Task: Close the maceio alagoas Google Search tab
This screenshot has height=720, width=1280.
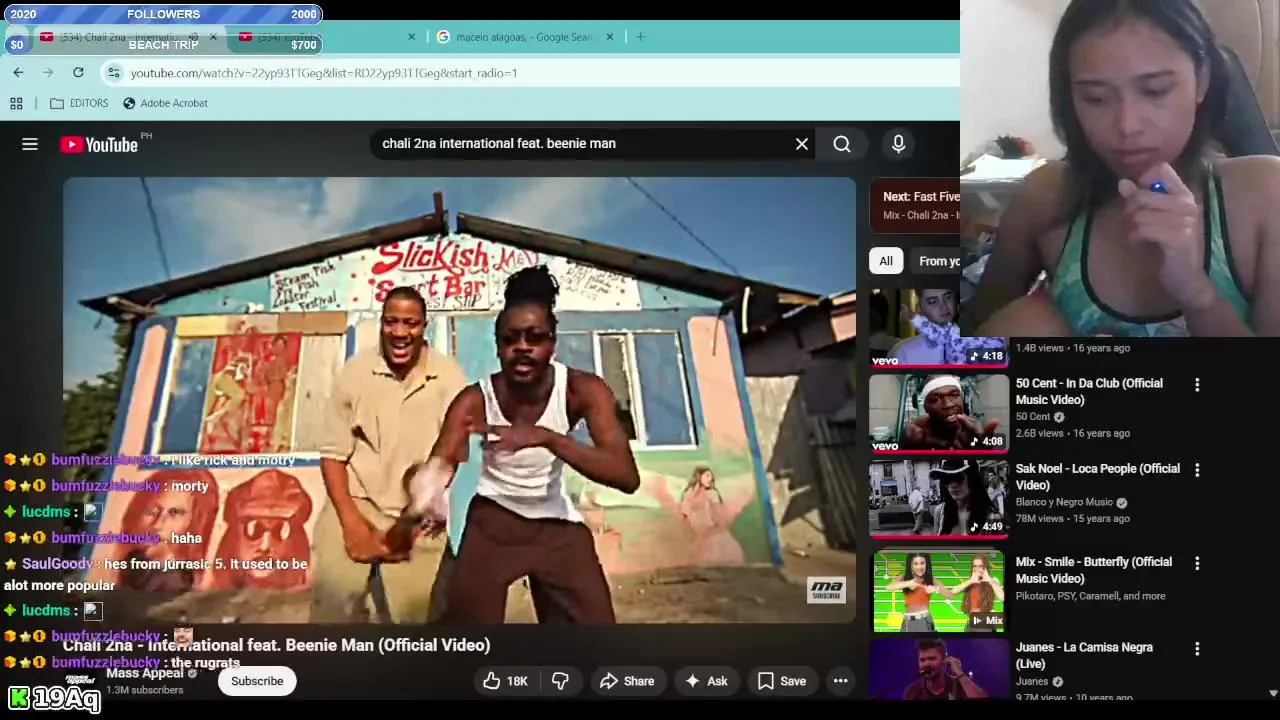Action: point(609,37)
